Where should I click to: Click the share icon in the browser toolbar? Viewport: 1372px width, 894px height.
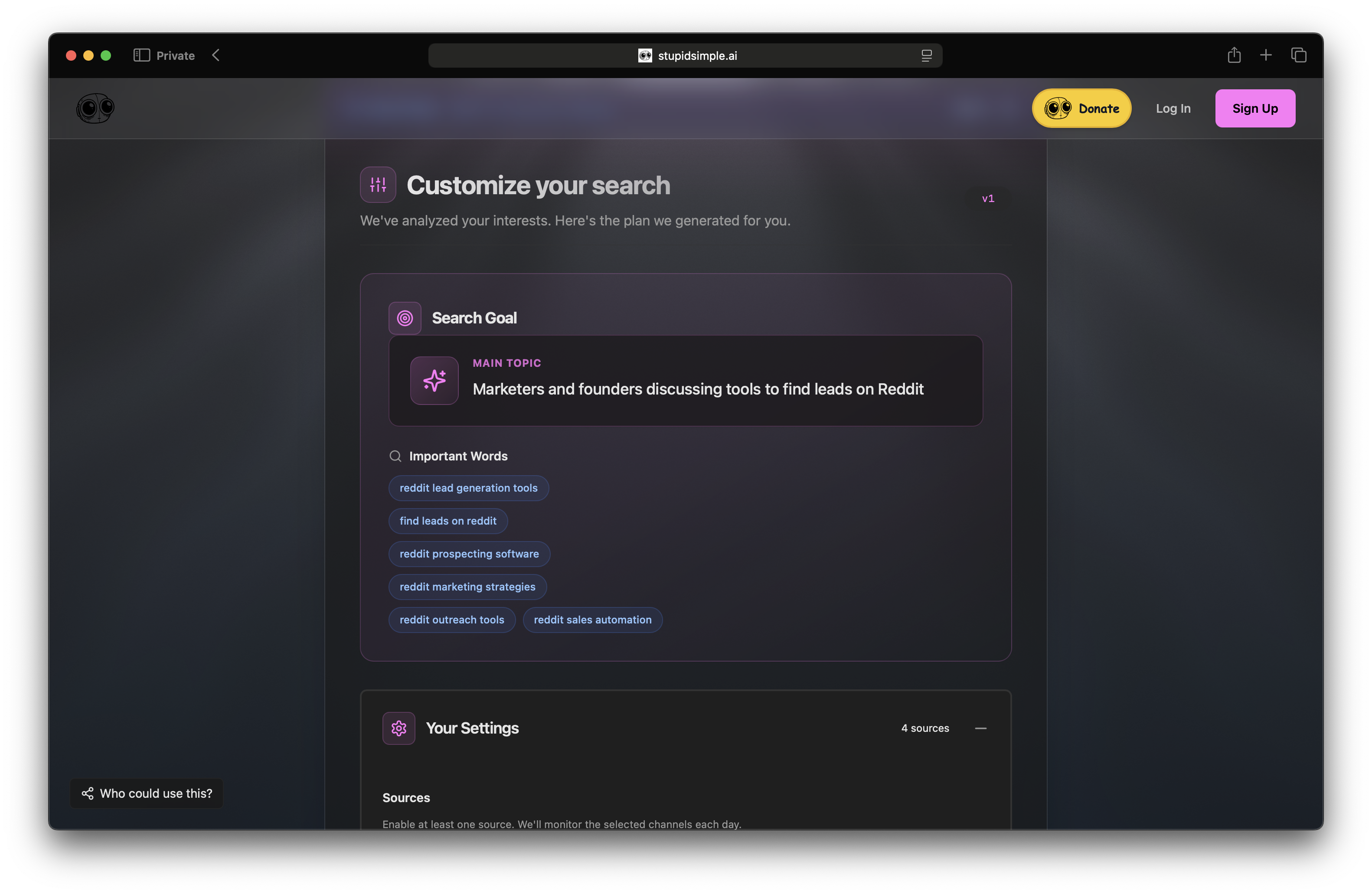[1234, 55]
